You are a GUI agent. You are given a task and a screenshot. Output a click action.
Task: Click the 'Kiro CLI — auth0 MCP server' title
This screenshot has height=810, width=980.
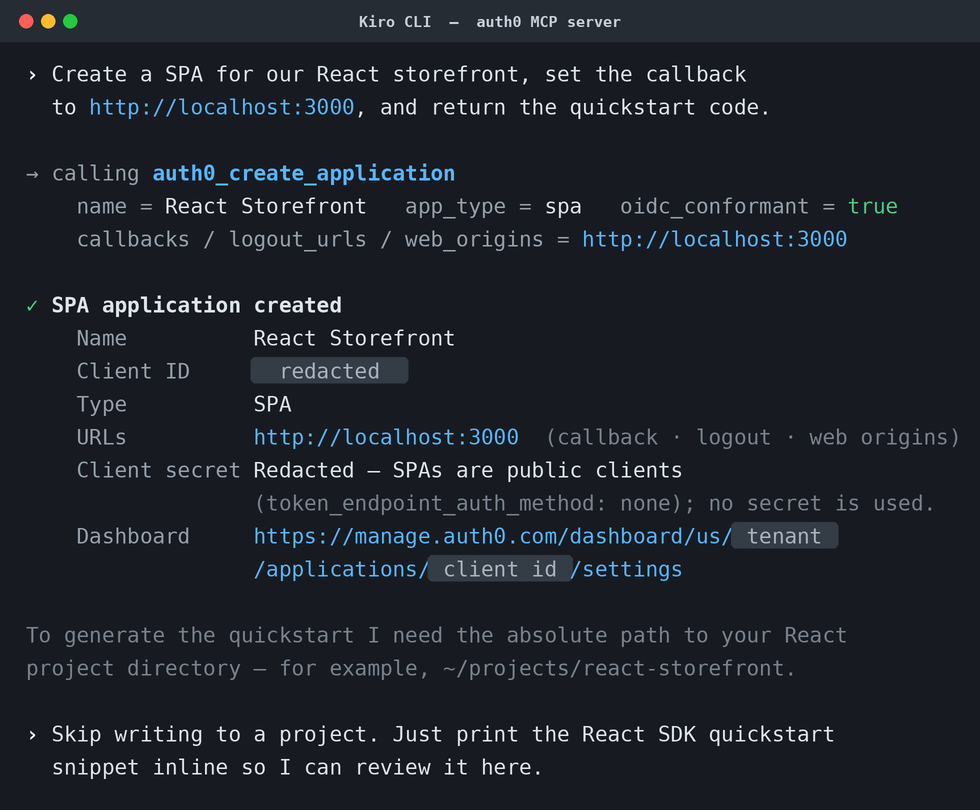tap(490, 22)
